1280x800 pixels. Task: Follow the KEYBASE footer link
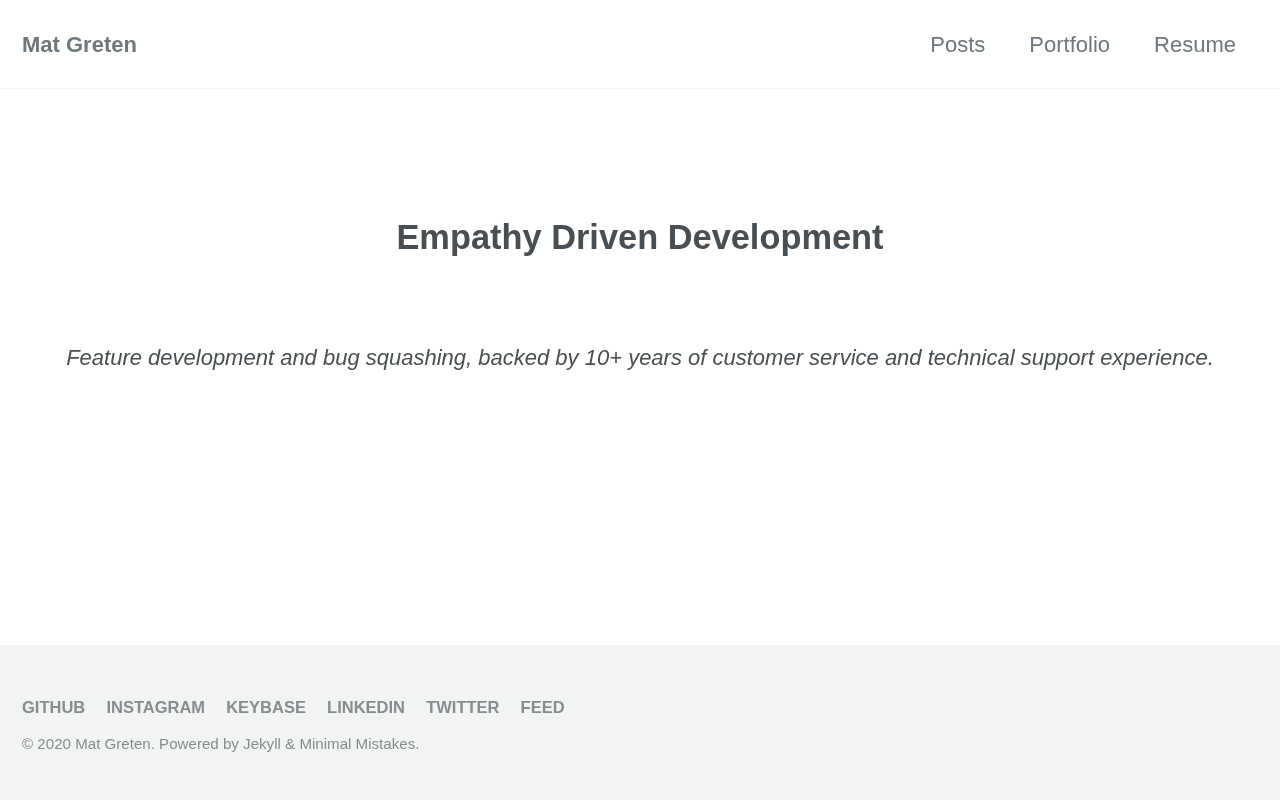pyautogui.click(x=265, y=707)
